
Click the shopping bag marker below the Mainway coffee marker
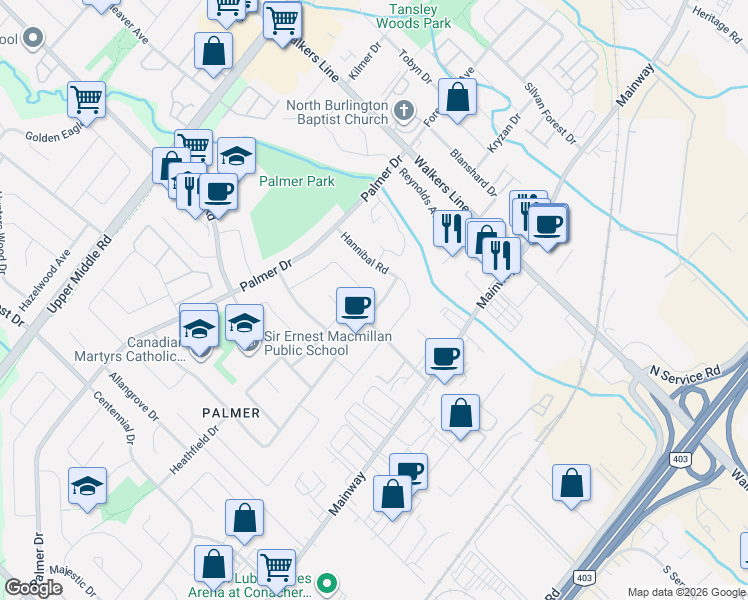tap(460, 414)
